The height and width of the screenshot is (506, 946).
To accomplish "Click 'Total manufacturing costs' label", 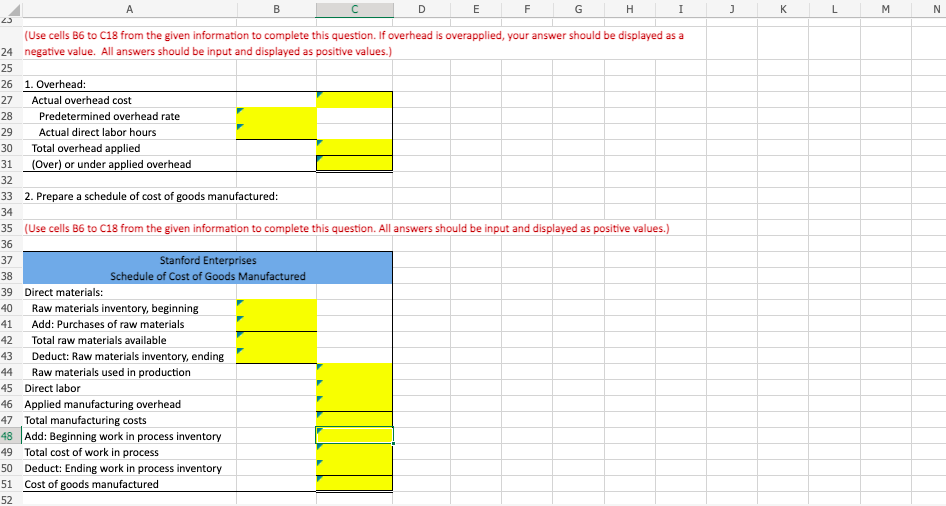I will pos(85,420).
